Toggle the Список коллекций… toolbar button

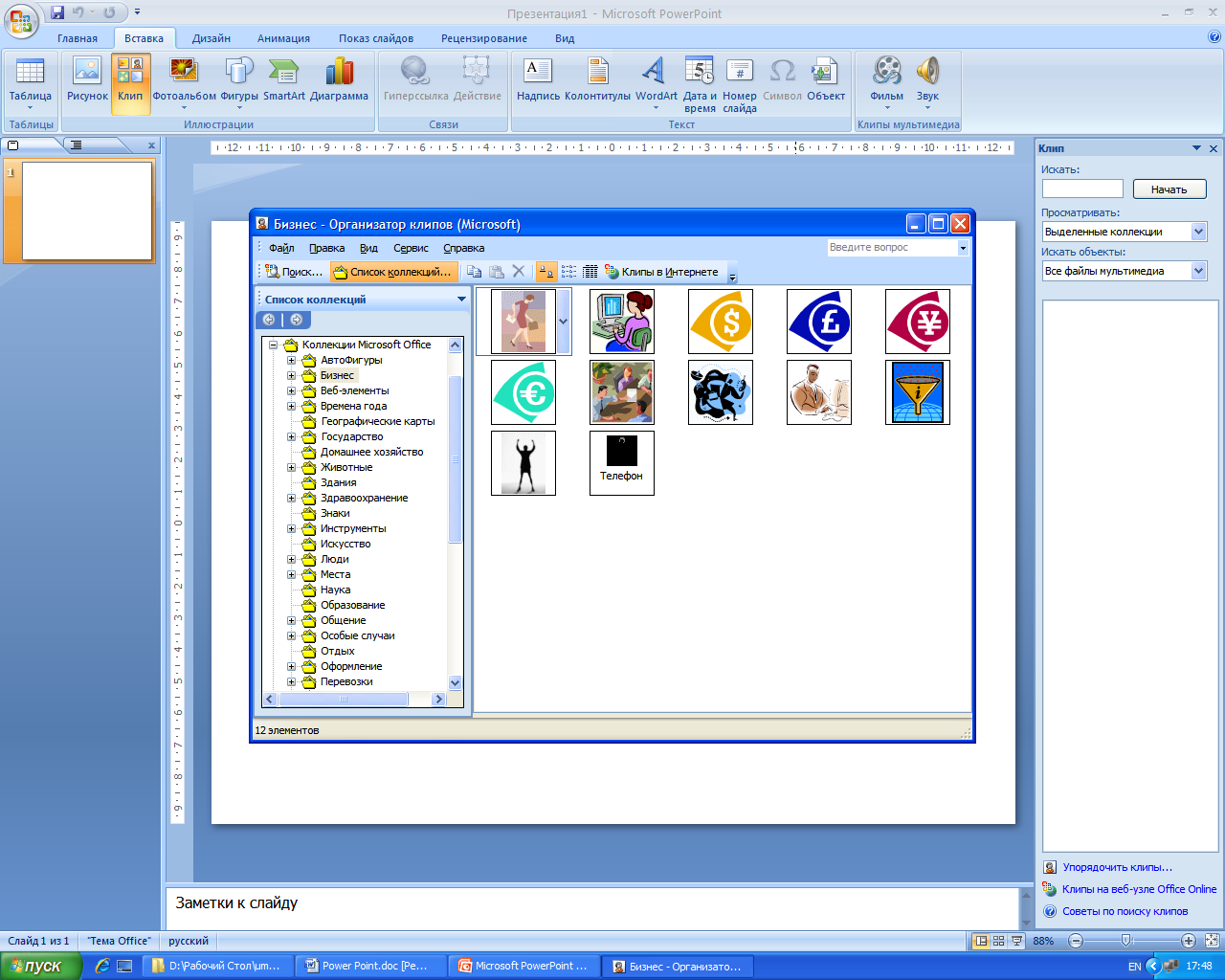click(393, 272)
